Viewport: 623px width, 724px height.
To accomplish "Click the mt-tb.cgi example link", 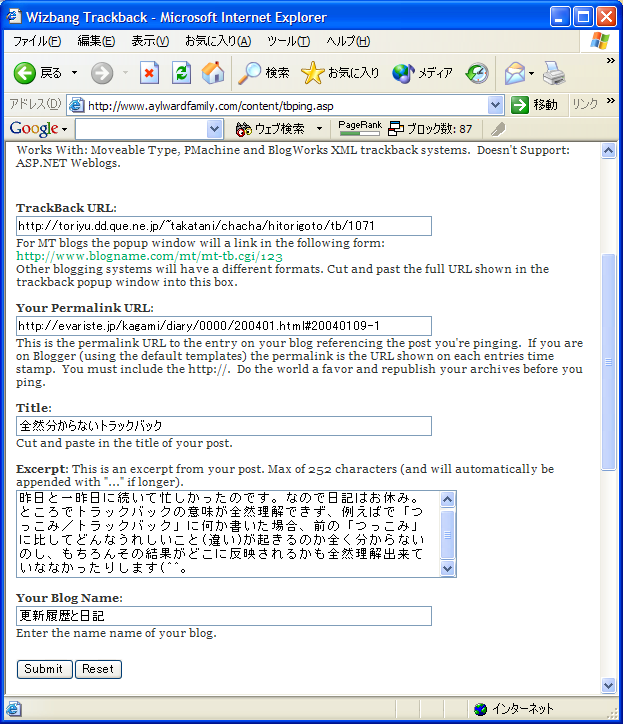I will pyautogui.click(x=149, y=256).
